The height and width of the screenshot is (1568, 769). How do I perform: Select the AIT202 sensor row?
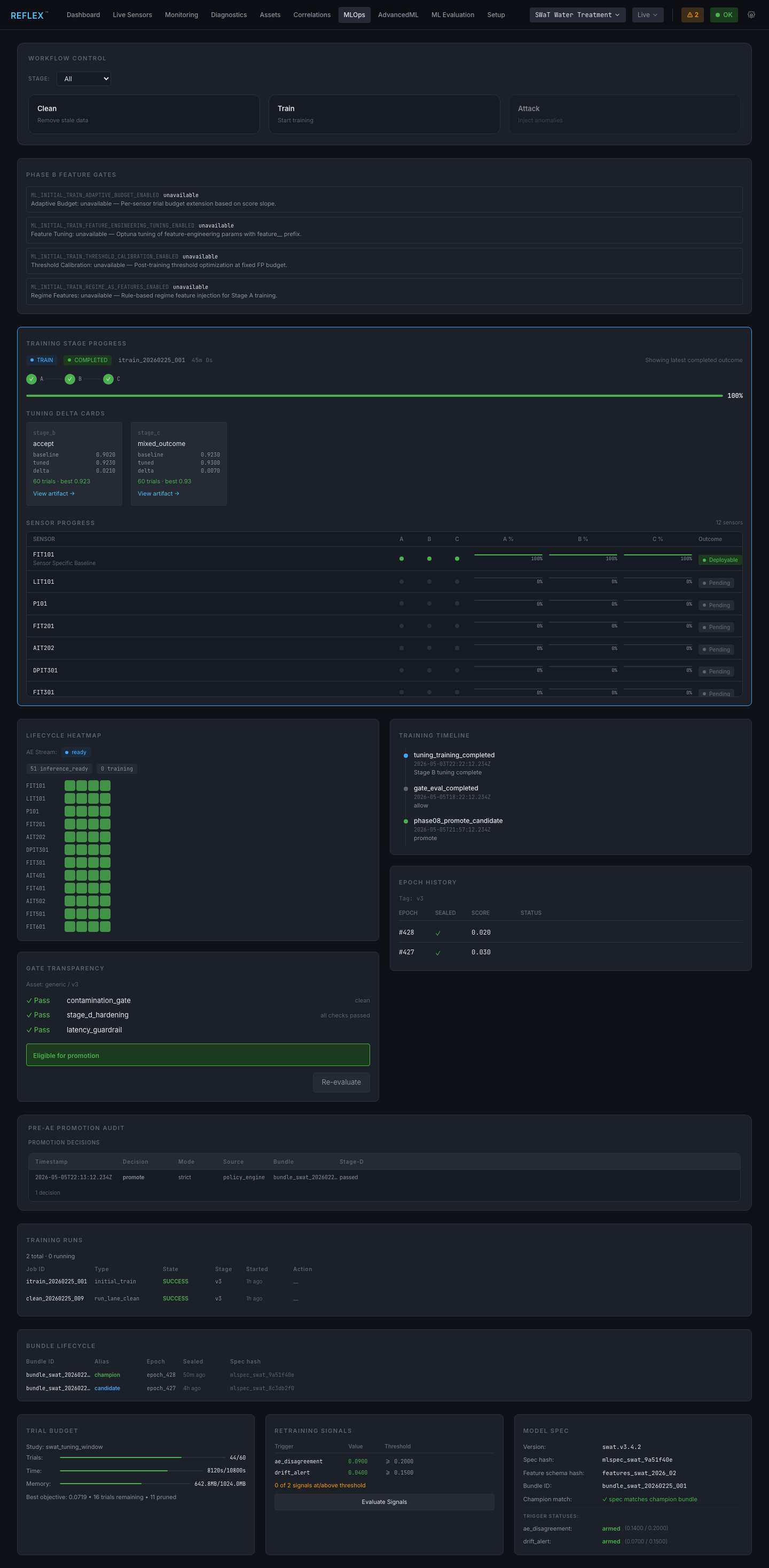point(384,648)
